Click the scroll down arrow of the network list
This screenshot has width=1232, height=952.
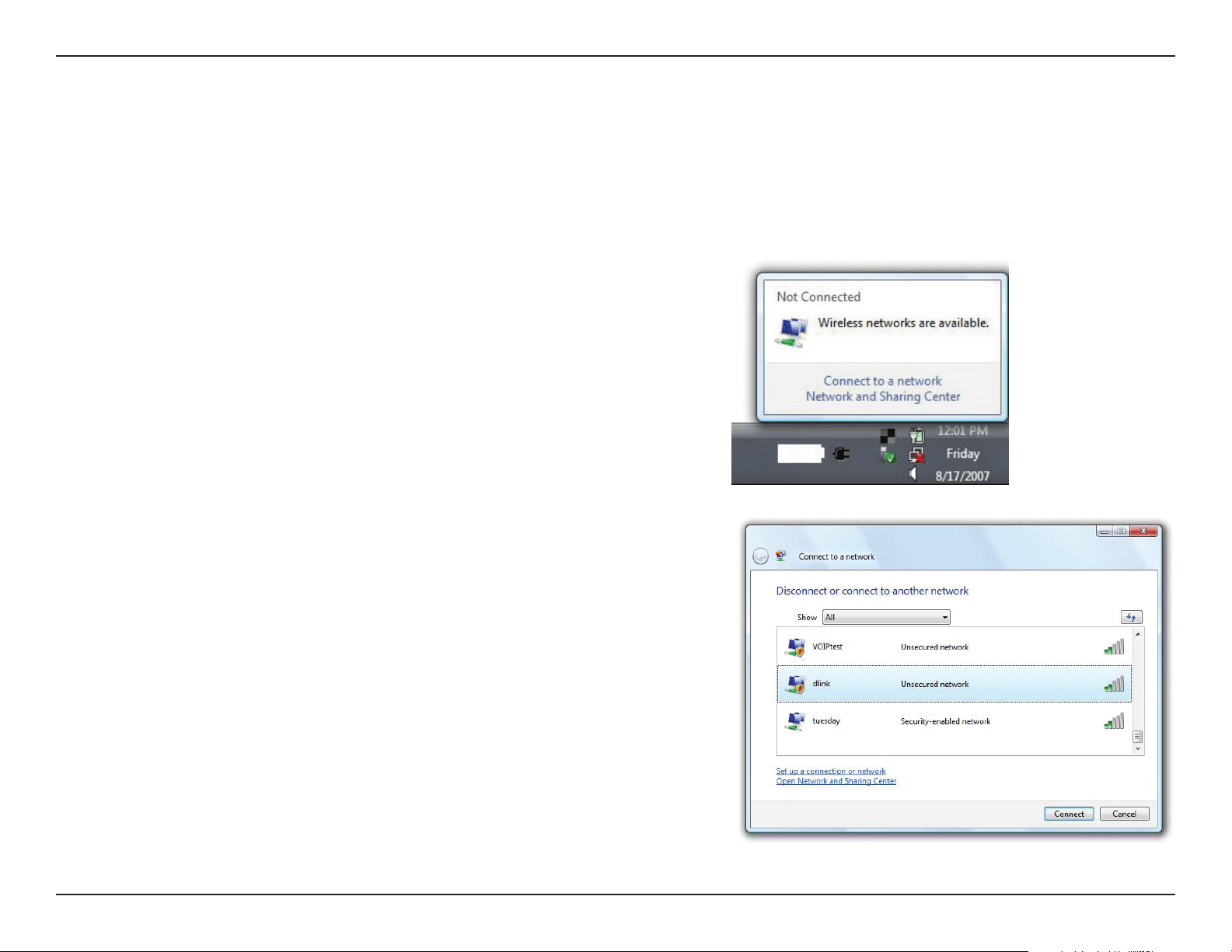pos(1138,749)
